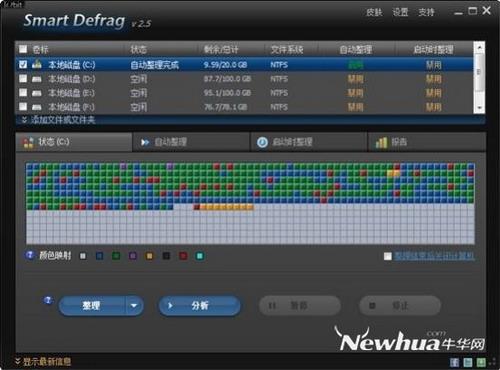Click the 整理 defrag button
This screenshot has width=500, height=370.
pyautogui.click(x=91, y=305)
